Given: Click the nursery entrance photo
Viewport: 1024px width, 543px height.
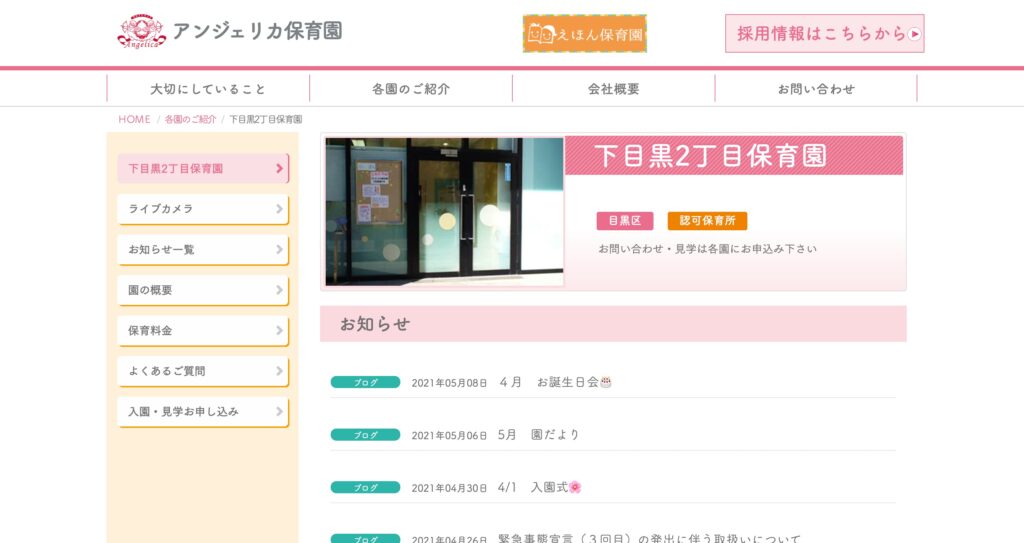Looking at the screenshot, I should point(444,211).
